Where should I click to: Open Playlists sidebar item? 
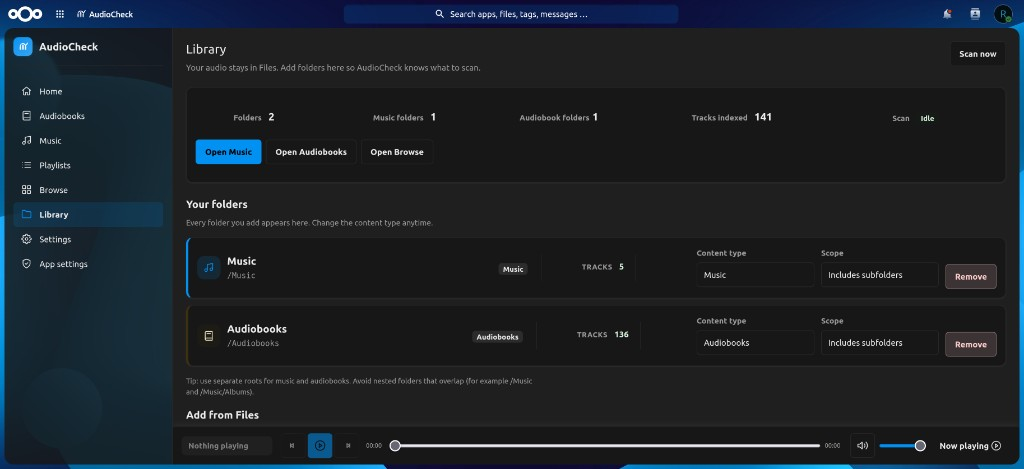coord(88,165)
